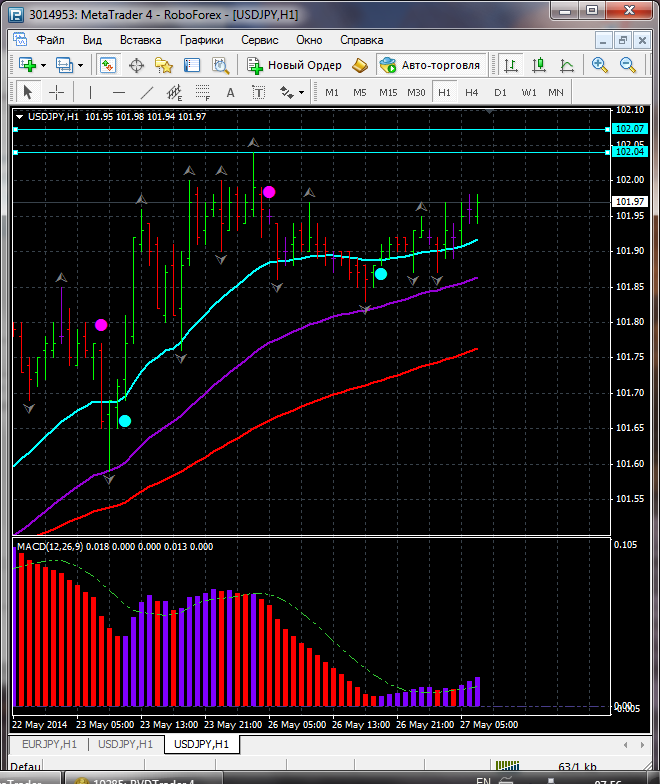Toggle the Market Watch window

click(108, 65)
